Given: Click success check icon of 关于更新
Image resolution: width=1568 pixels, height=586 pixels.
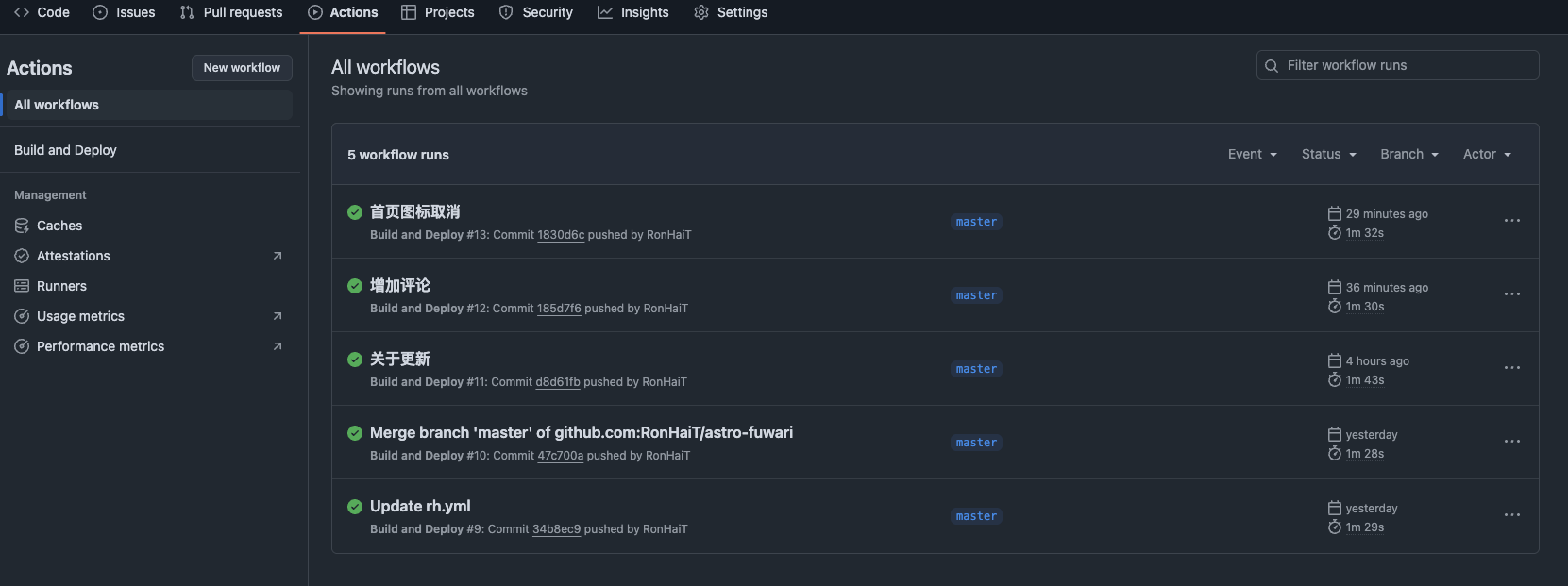Looking at the screenshot, I should (x=355, y=360).
